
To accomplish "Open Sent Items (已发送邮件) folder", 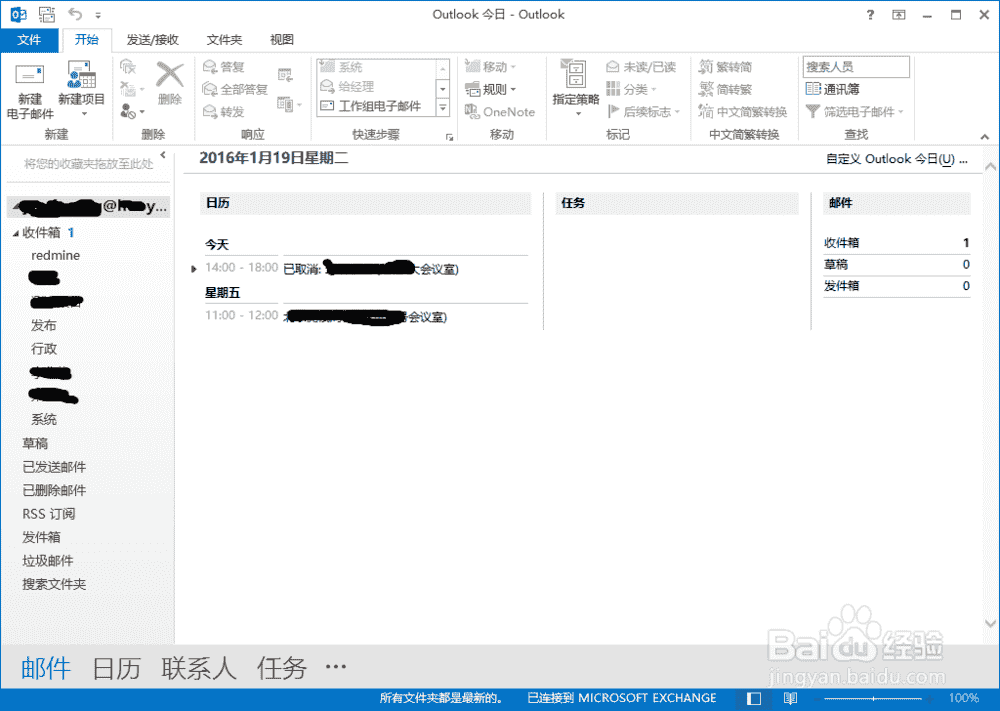I will tap(54, 467).
